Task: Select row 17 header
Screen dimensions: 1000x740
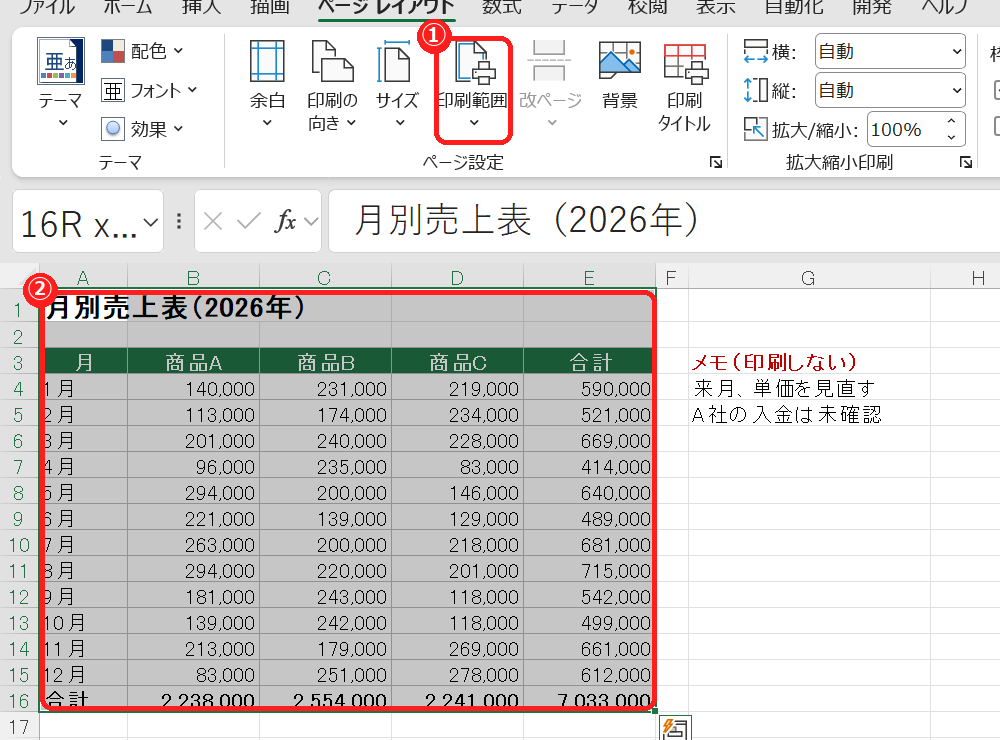Action: coord(19,727)
